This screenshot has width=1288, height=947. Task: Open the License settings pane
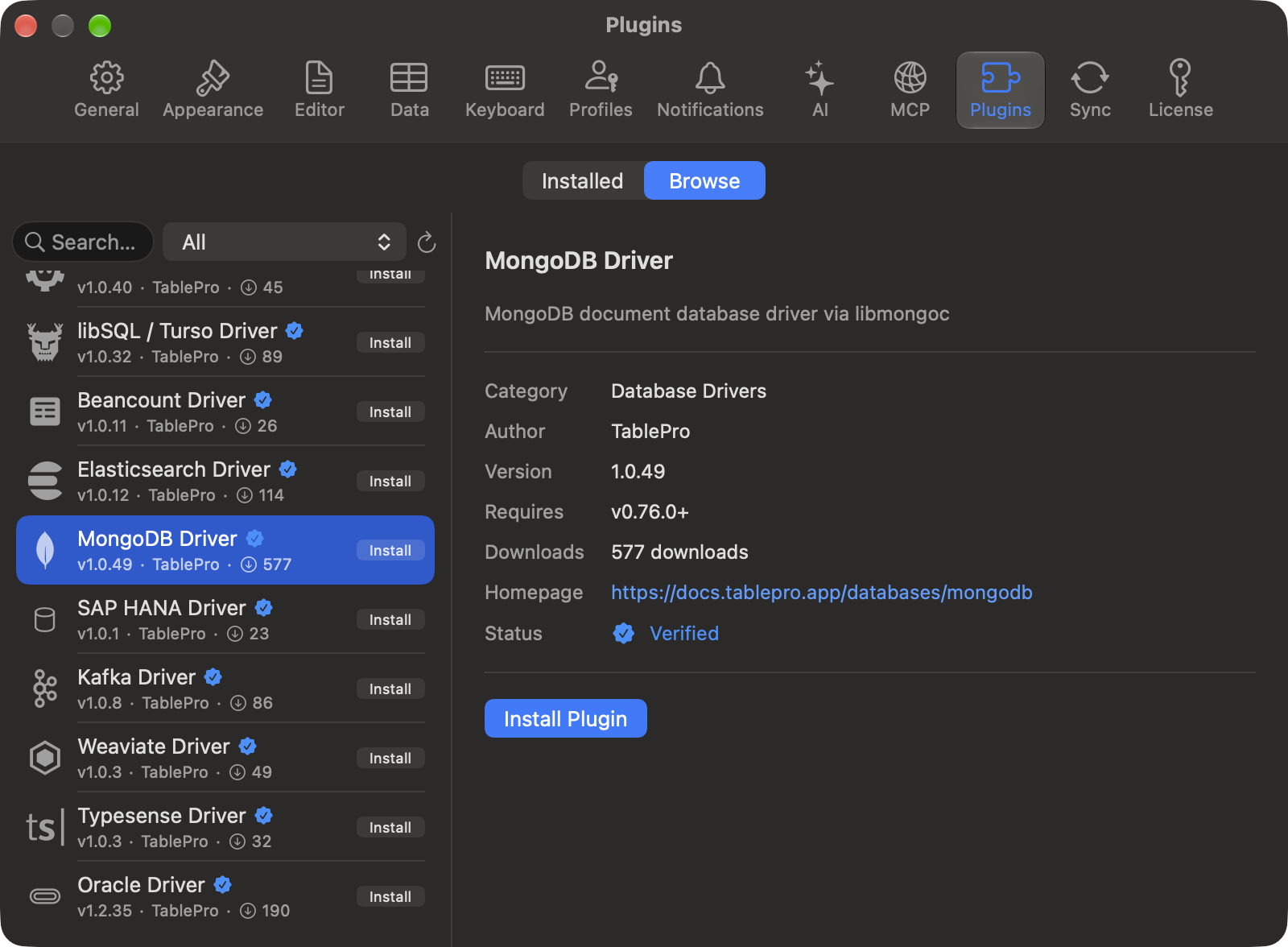[x=1180, y=90]
